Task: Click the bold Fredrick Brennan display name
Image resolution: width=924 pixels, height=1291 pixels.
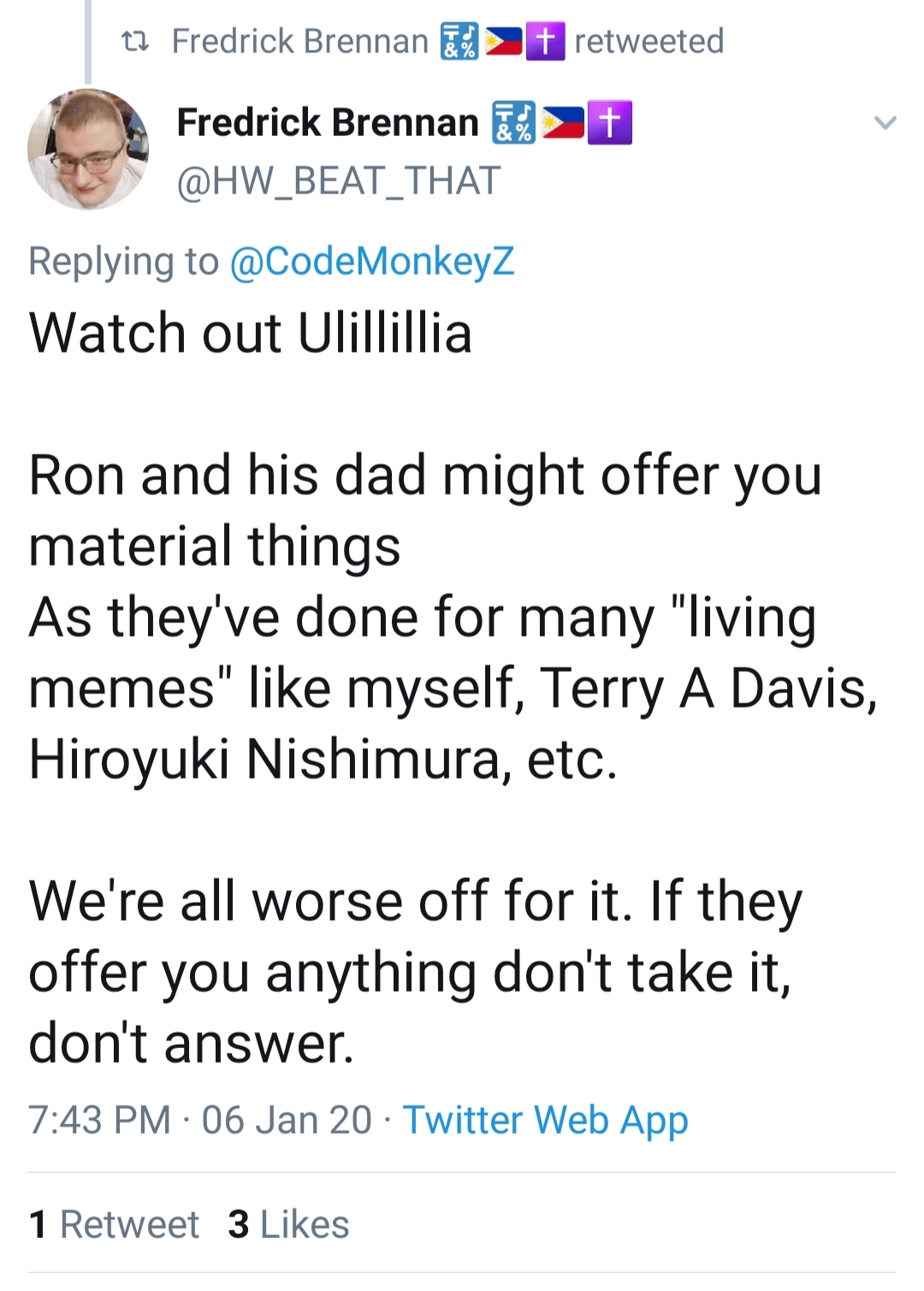Action: point(328,122)
